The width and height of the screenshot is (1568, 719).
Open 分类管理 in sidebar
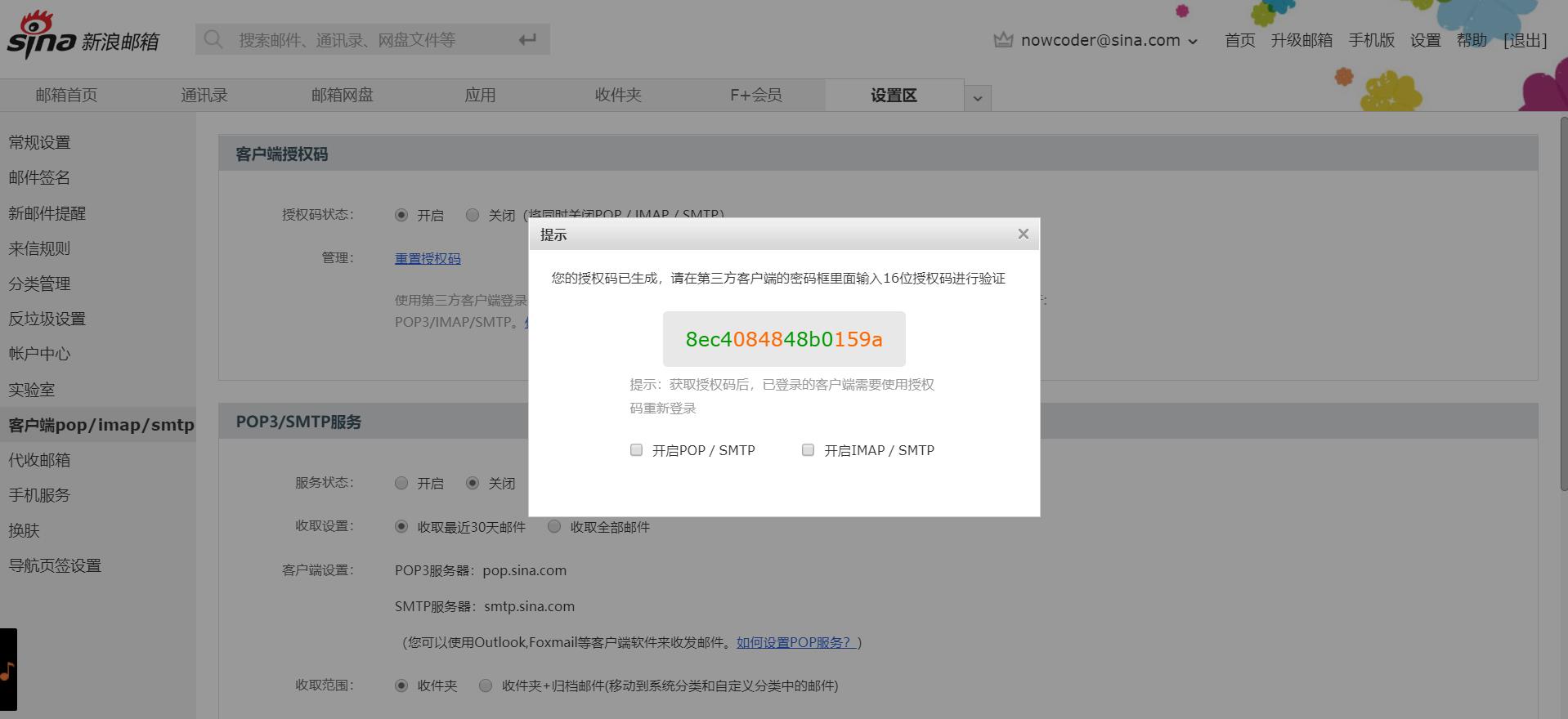pyautogui.click(x=39, y=284)
